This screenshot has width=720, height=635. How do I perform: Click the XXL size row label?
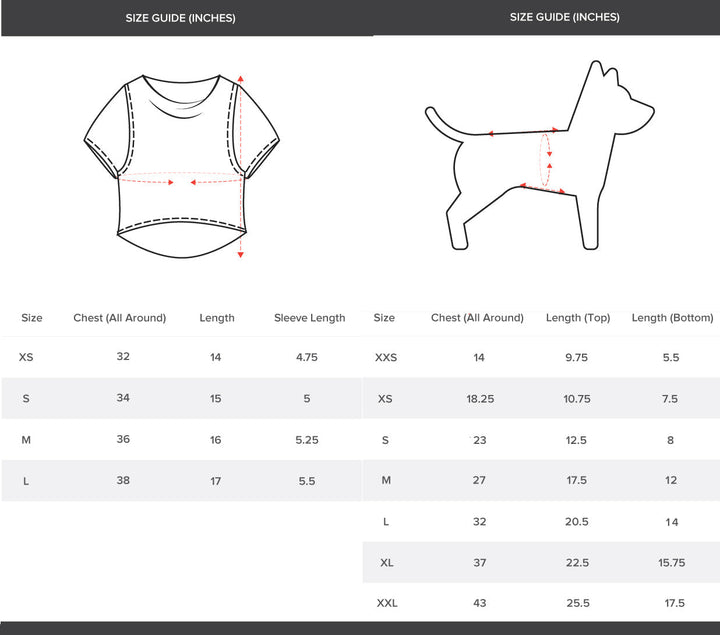pyautogui.click(x=385, y=603)
